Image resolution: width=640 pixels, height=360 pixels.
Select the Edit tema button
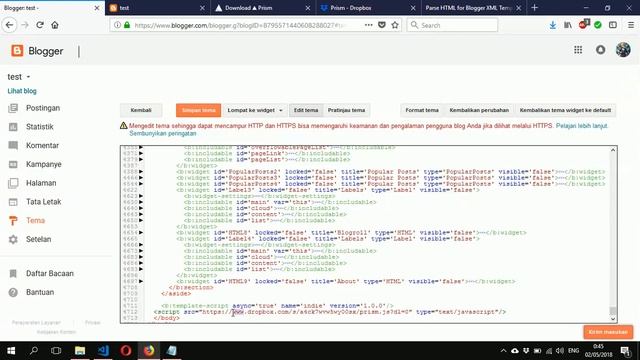(x=306, y=110)
